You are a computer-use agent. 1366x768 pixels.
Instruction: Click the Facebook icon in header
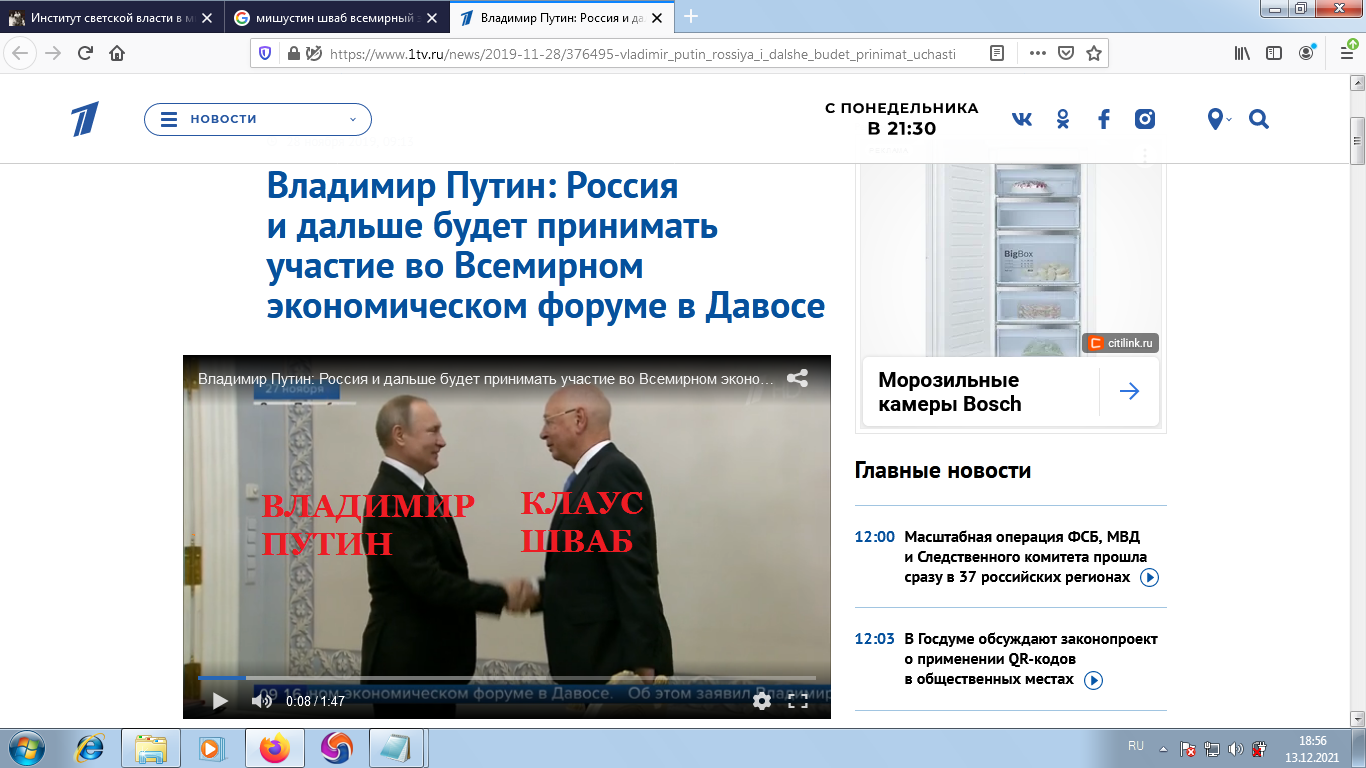[1104, 119]
